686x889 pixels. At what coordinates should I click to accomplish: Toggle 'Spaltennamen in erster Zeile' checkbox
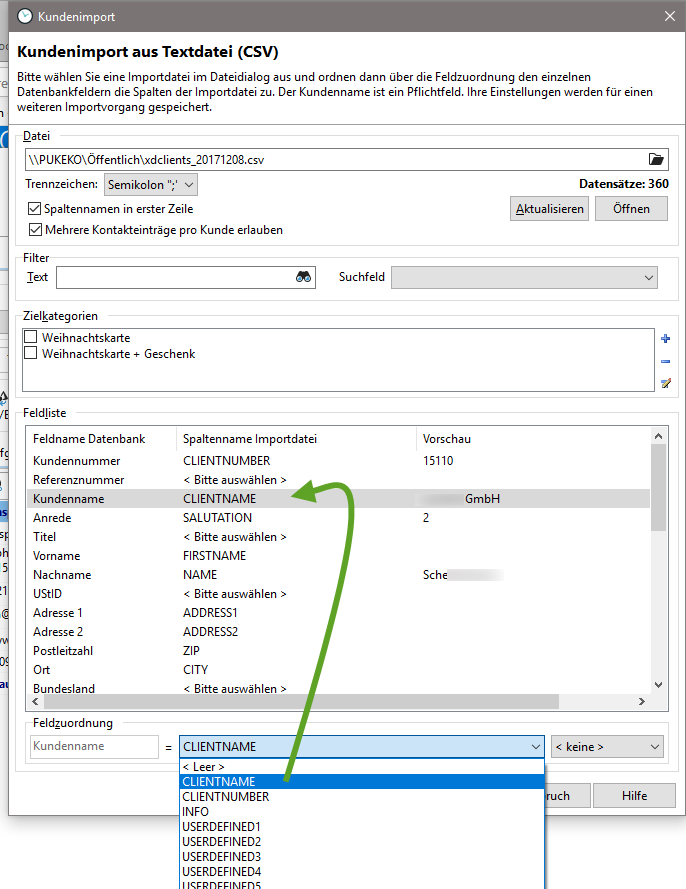click(x=36, y=209)
